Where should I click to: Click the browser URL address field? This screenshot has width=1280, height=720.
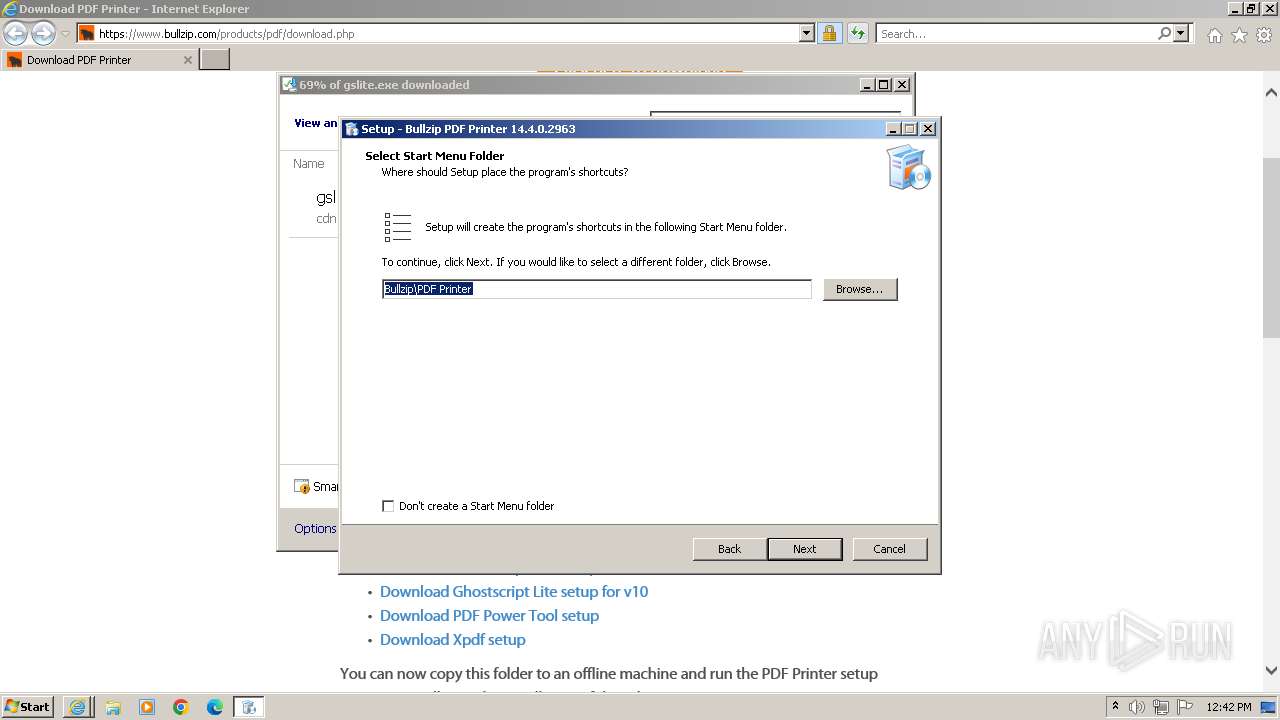[x=447, y=34]
